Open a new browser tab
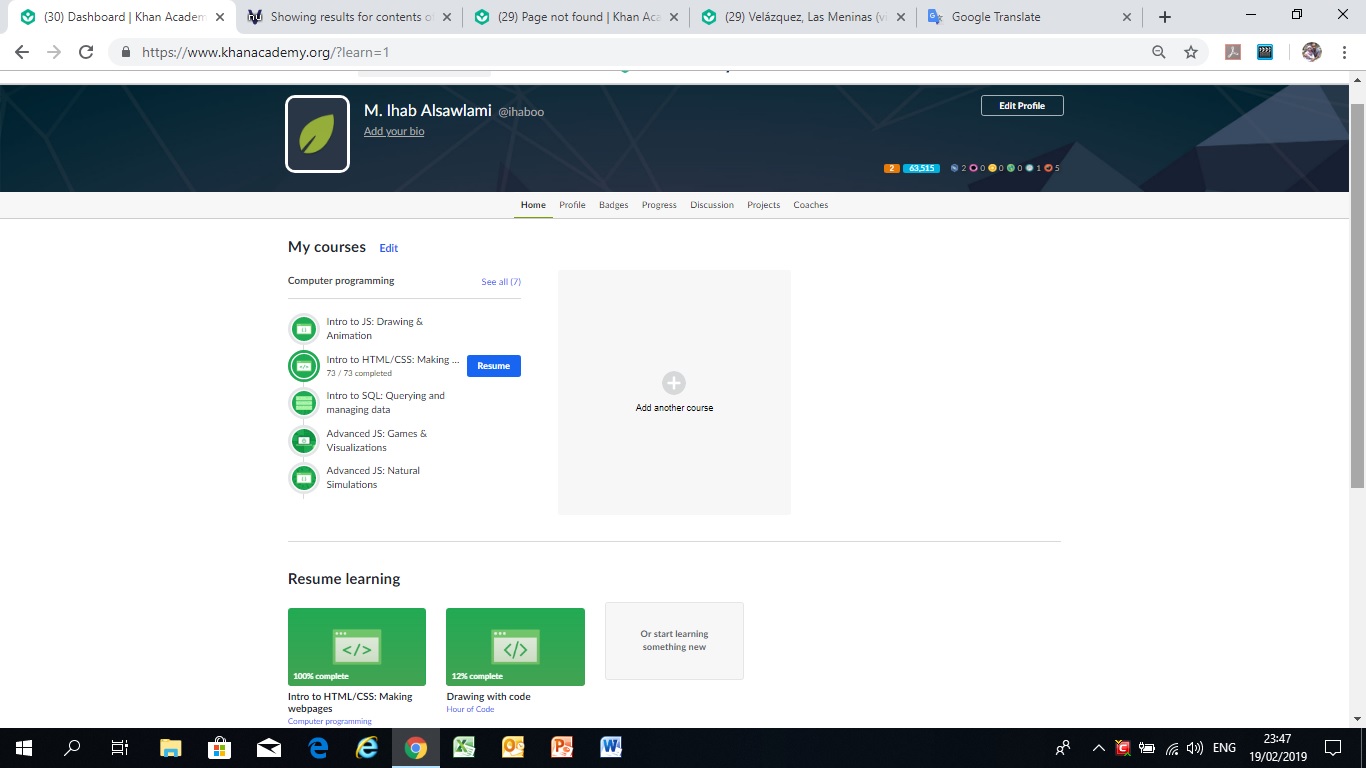Image resolution: width=1366 pixels, height=768 pixels. 1165,17
